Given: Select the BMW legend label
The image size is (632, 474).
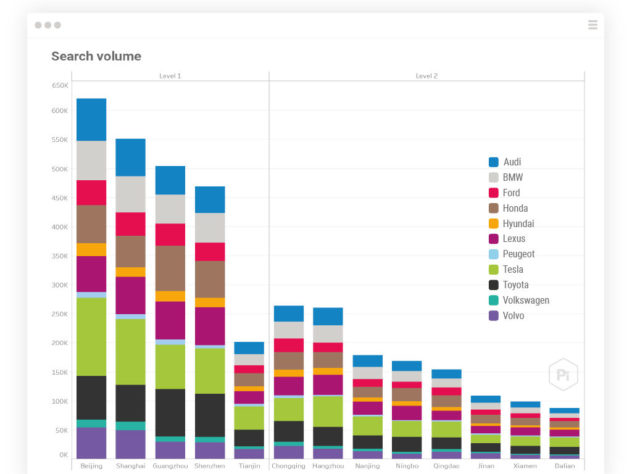Looking at the screenshot, I should point(513,177).
